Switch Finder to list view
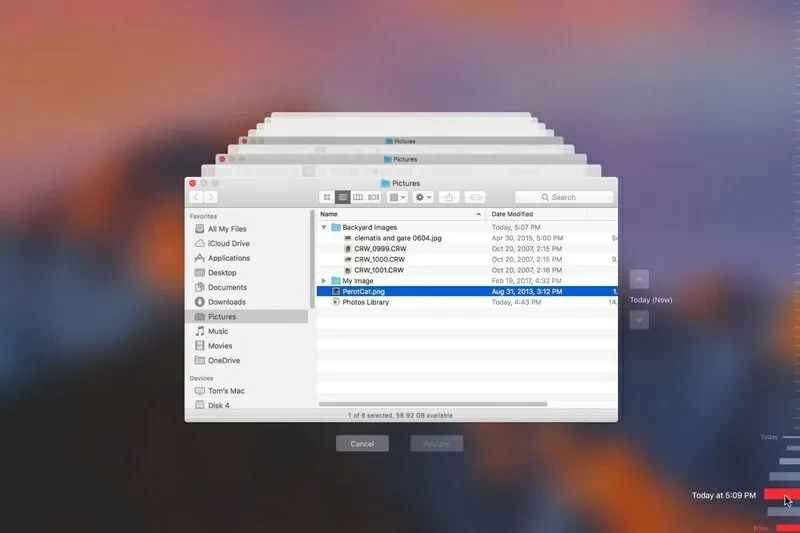Image resolution: width=800 pixels, height=533 pixels. 342,197
